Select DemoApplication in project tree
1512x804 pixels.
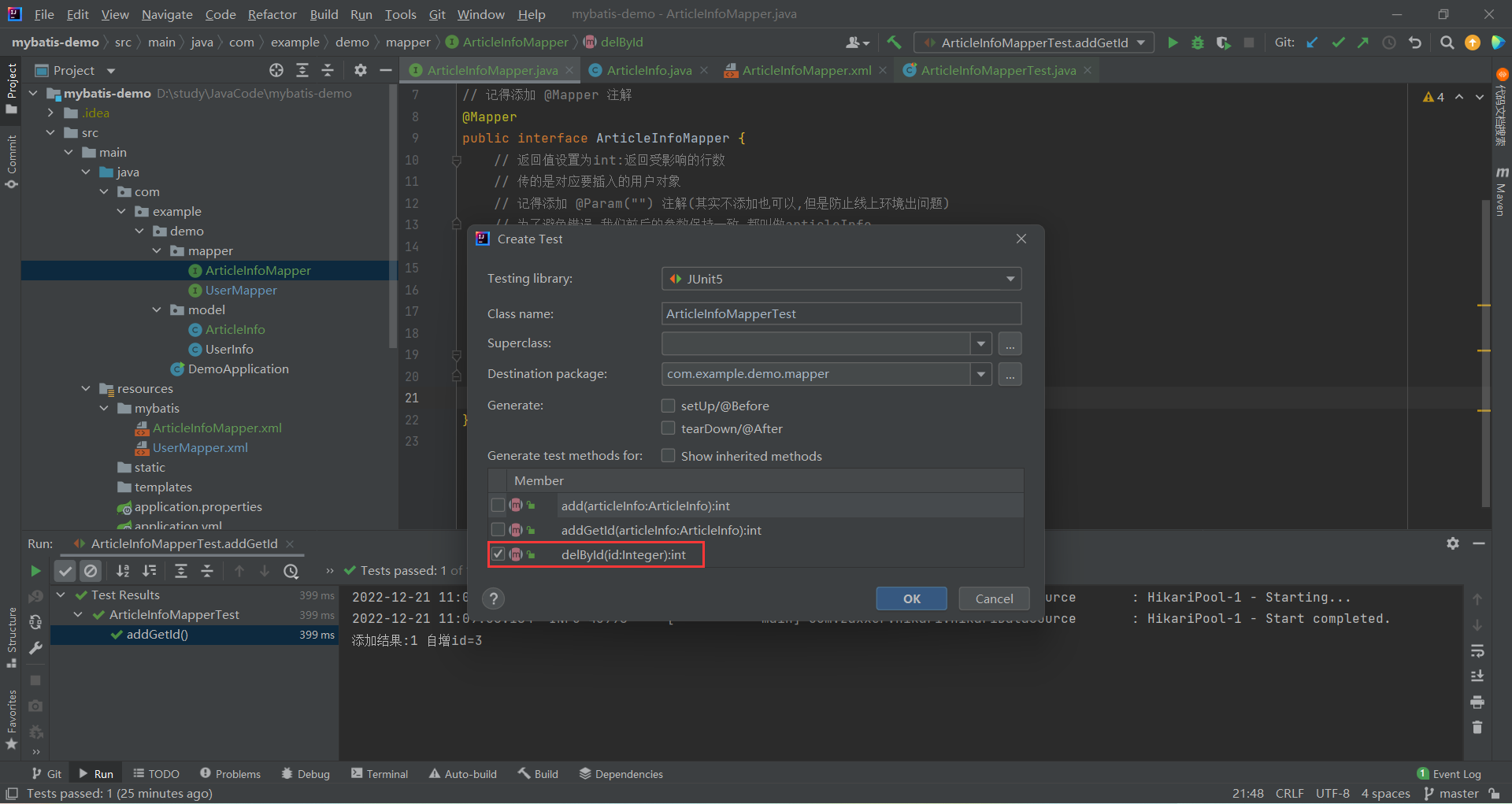tap(238, 369)
